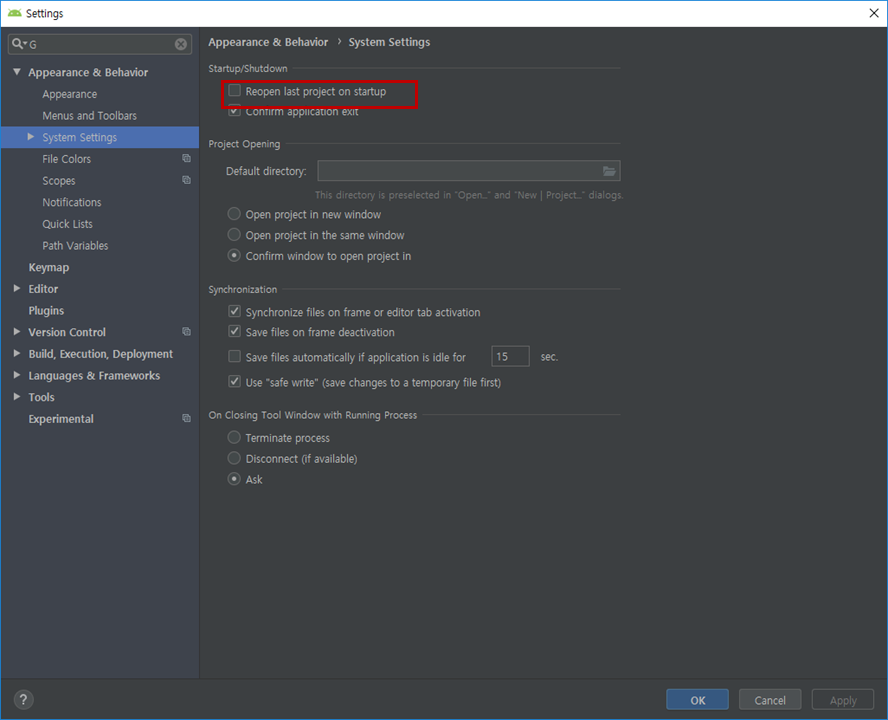Image resolution: width=888 pixels, height=720 pixels.
Task: Enable Reopen last project on startup
Action: coord(234,91)
